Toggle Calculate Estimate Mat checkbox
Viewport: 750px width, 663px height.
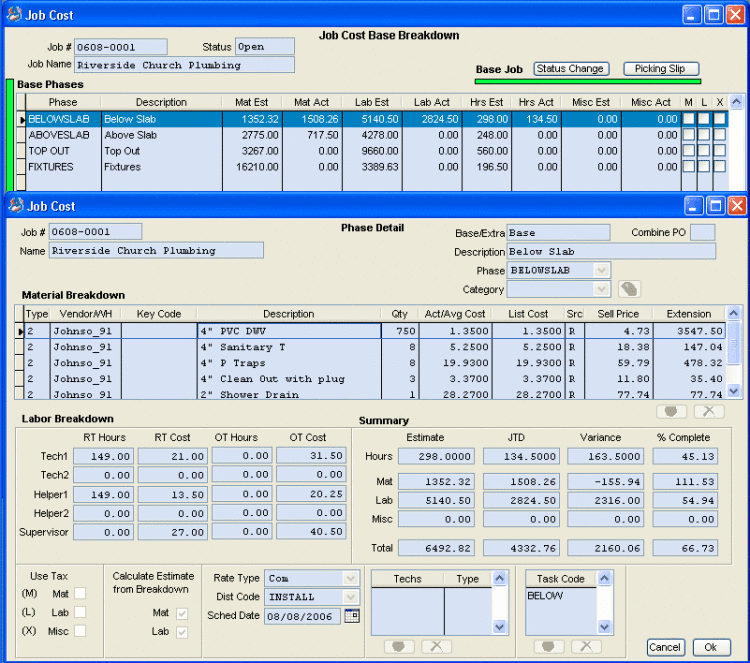click(x=182, y=613)
